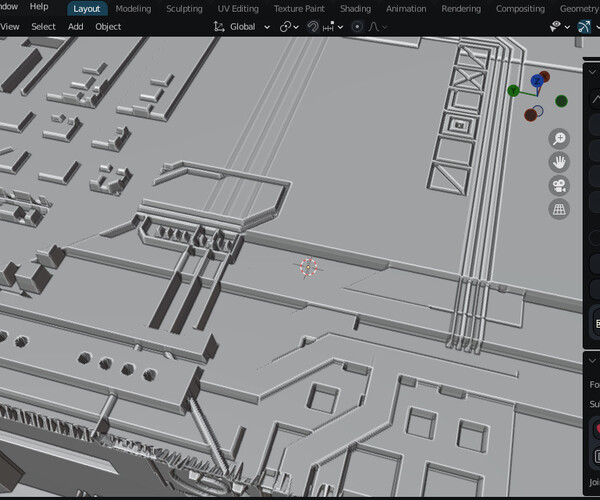Toggle the Show Gizmo button

pos(584,27)
